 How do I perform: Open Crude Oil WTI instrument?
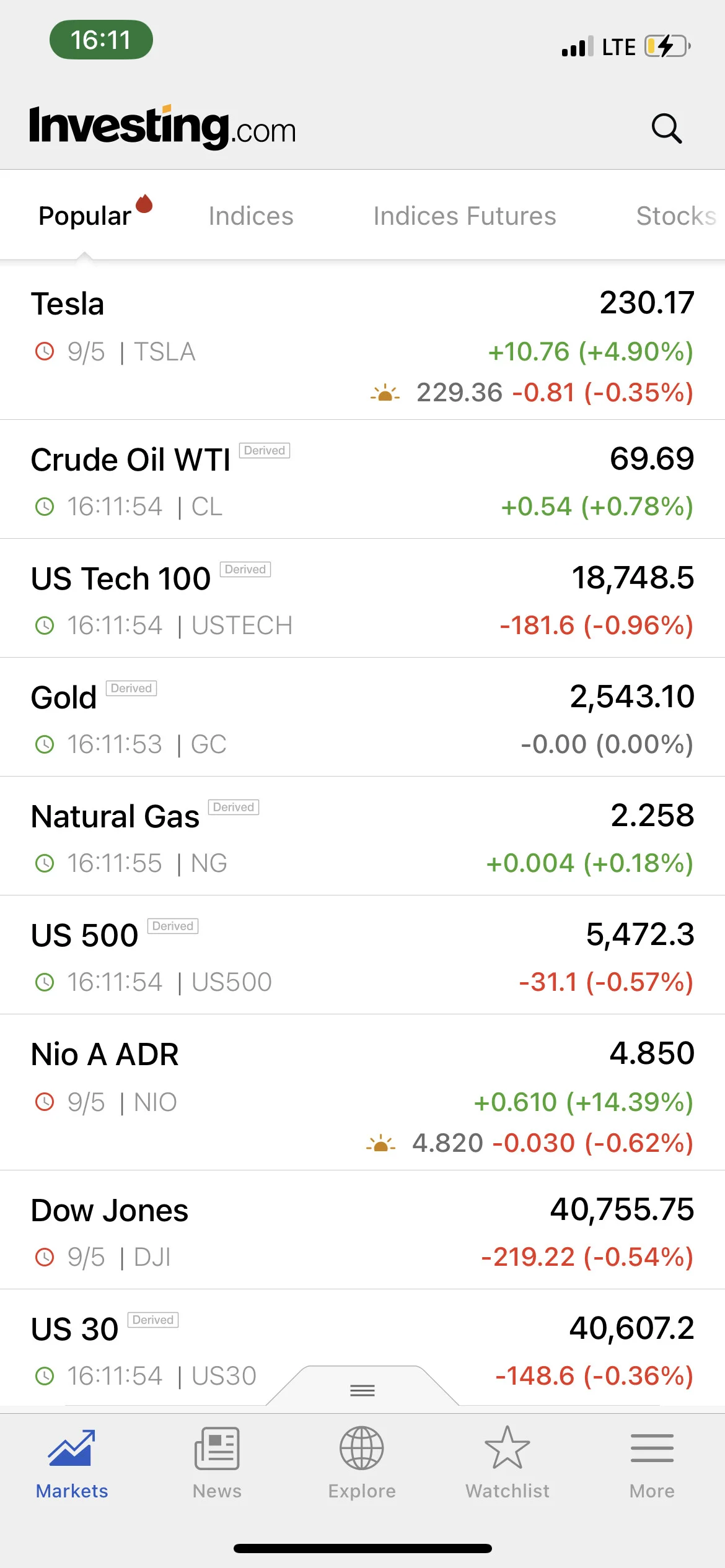tap(362, 480)
